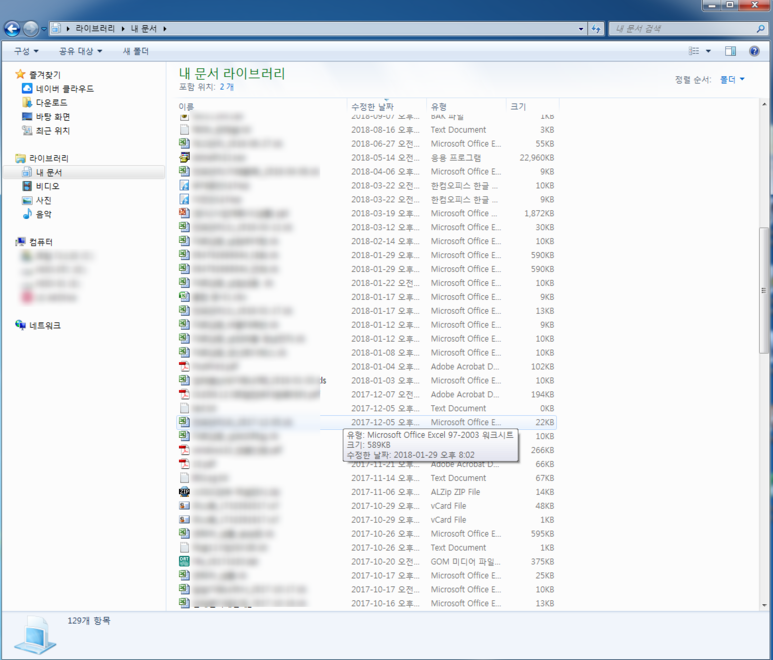Click the 내 문서 검색 search box
This screenshot has height=660, width=773.
point(680,29)
